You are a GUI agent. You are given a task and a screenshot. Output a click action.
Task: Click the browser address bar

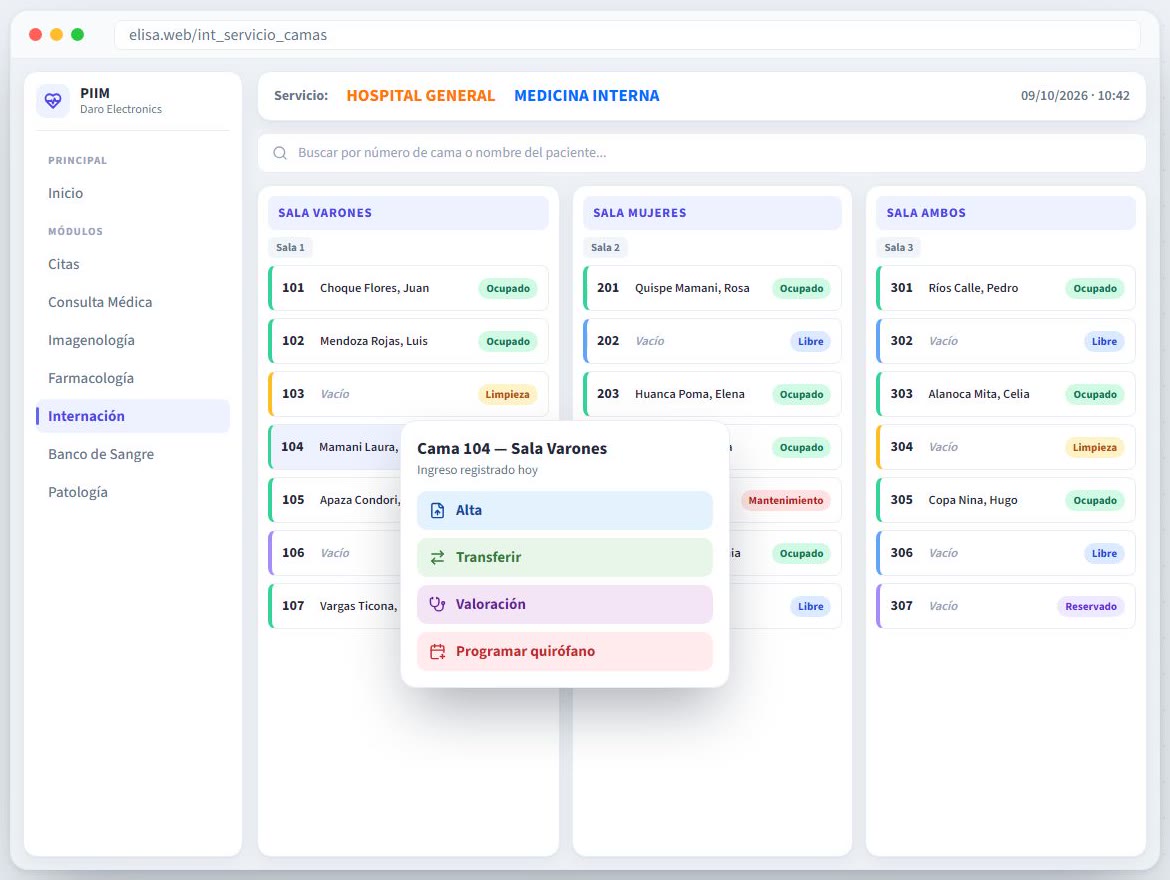(x=627, y=35)
